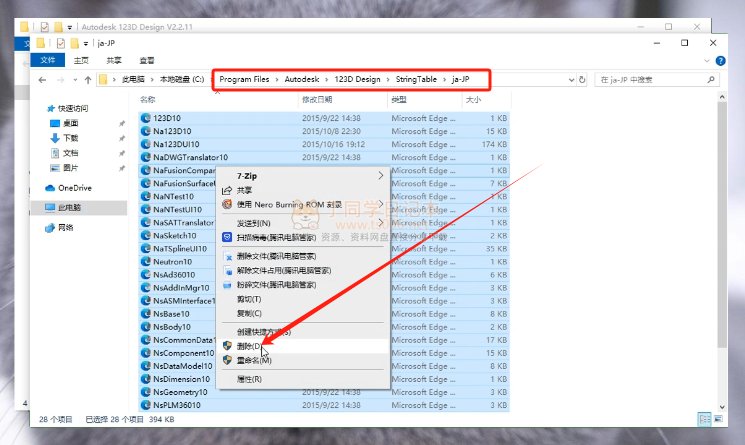Open the 查看 ribbon tab
This screenshot has width=745, height=445.
(x=147, y=60)
